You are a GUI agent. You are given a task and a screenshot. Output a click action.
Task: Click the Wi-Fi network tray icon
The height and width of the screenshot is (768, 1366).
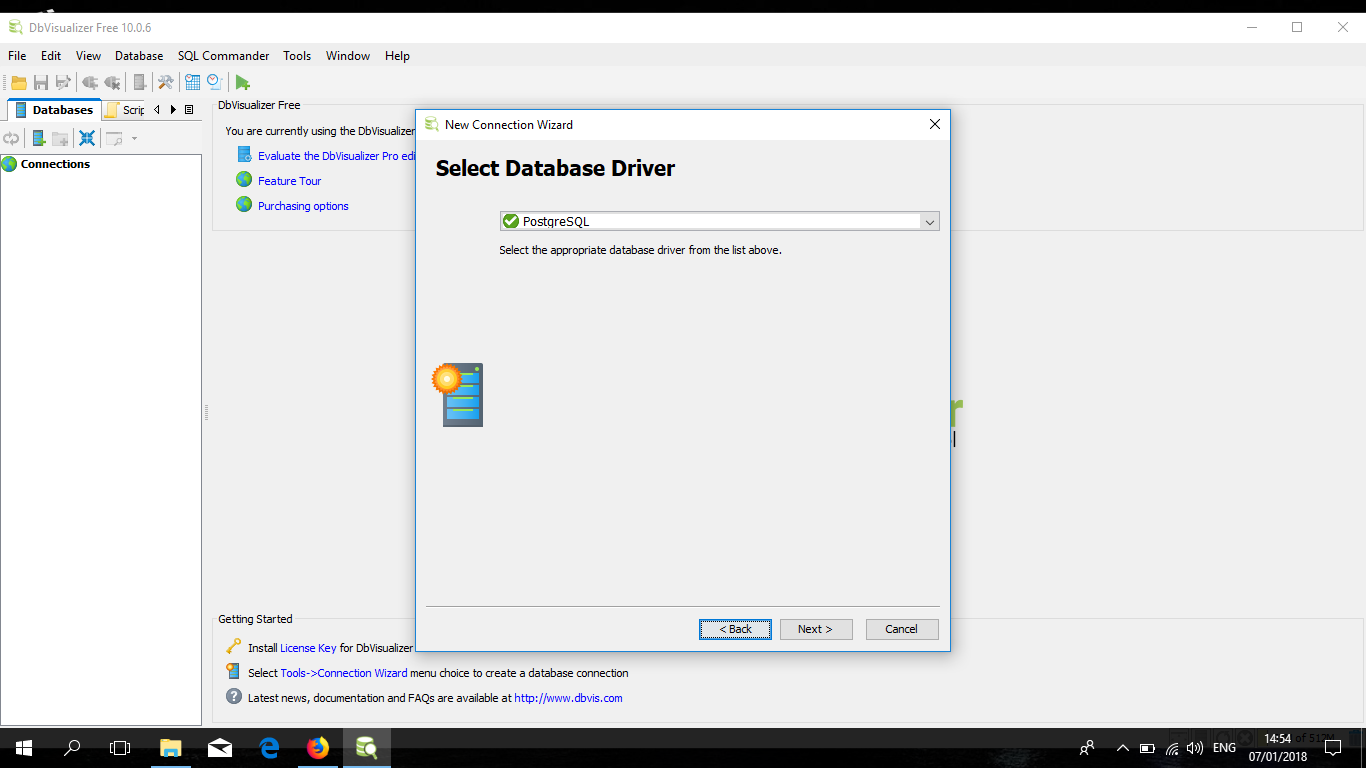[1172, 748]
